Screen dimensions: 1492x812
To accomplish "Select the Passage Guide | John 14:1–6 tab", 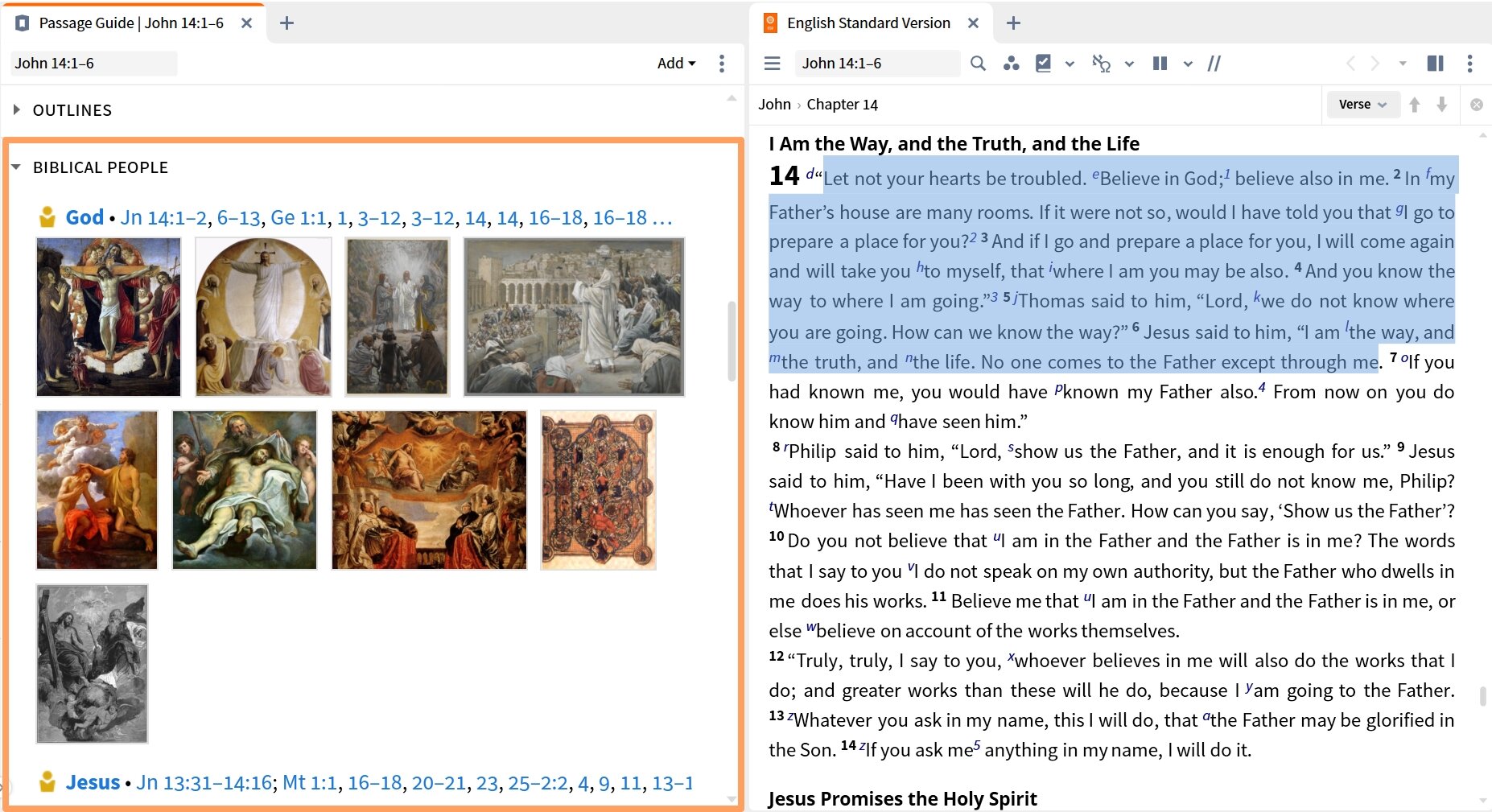I will (131, 23).
